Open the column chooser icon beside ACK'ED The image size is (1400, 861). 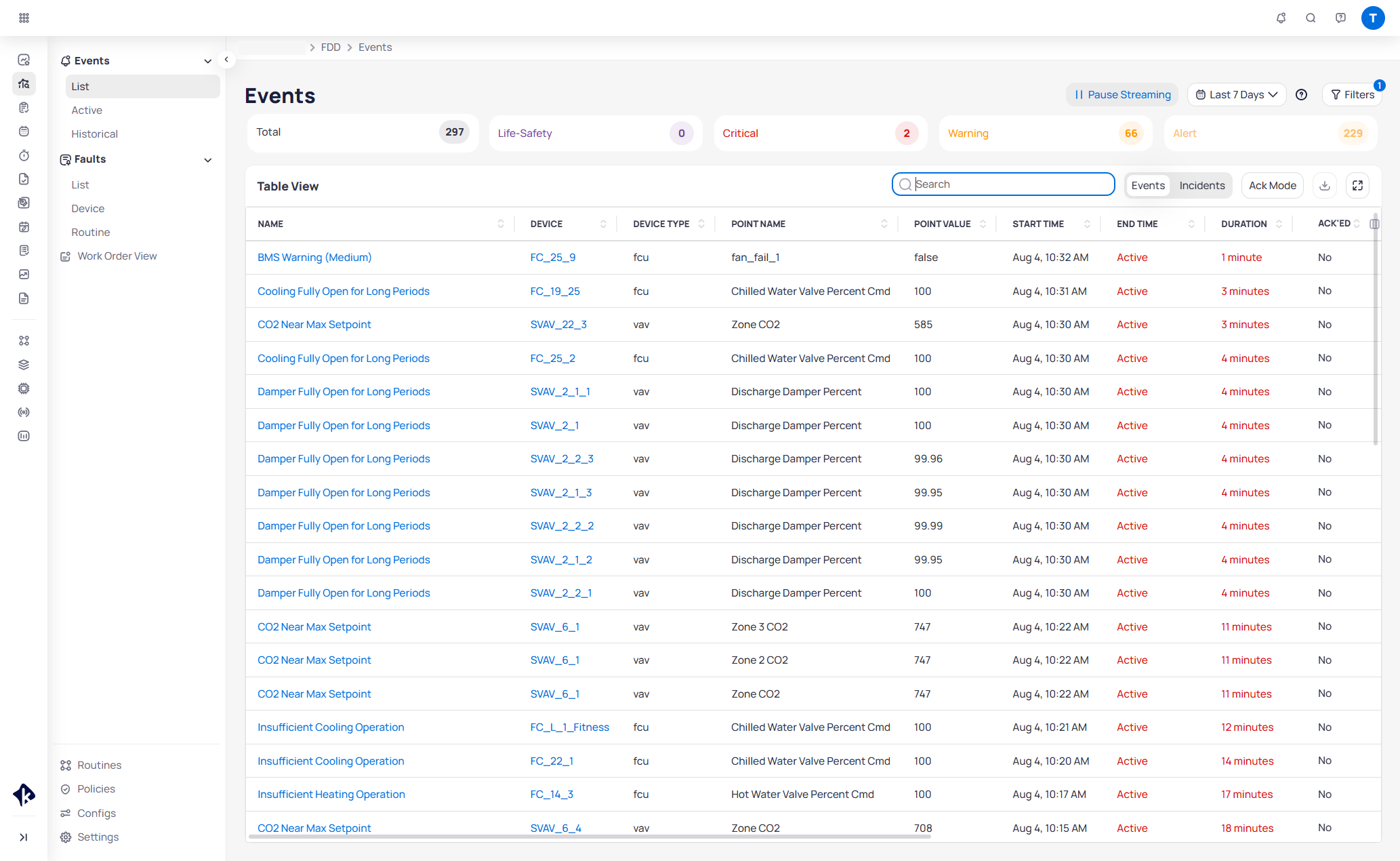click(1374, 224)
